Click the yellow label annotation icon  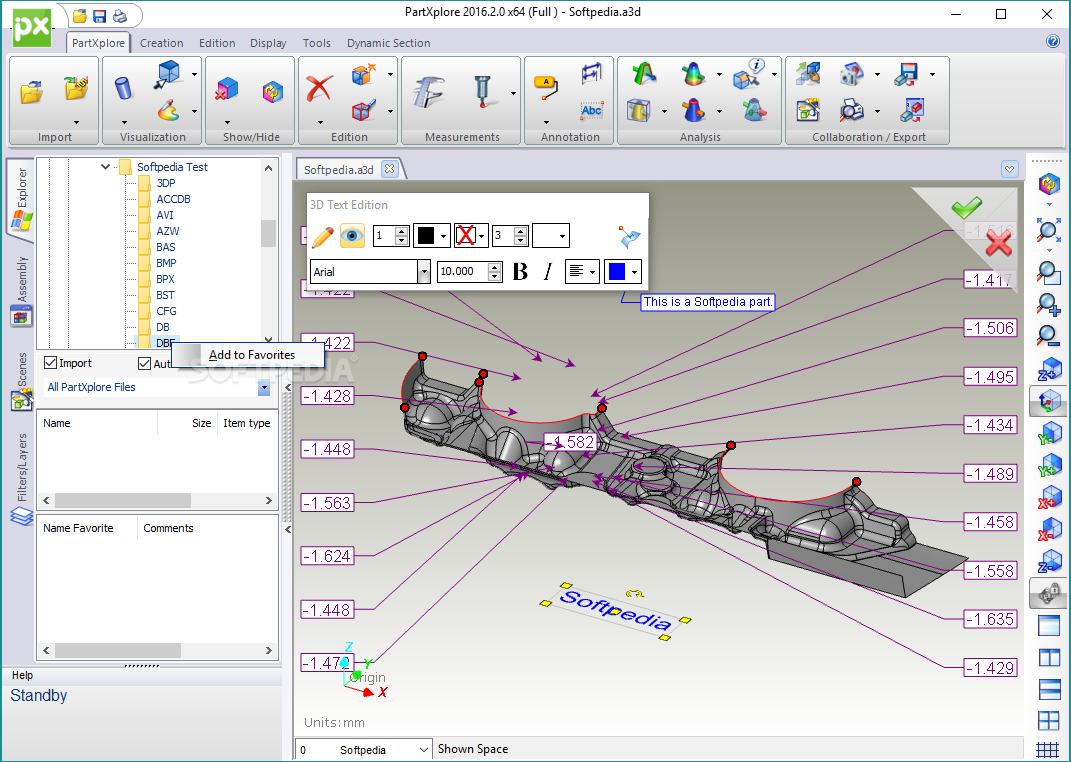(x=546, y=88)
